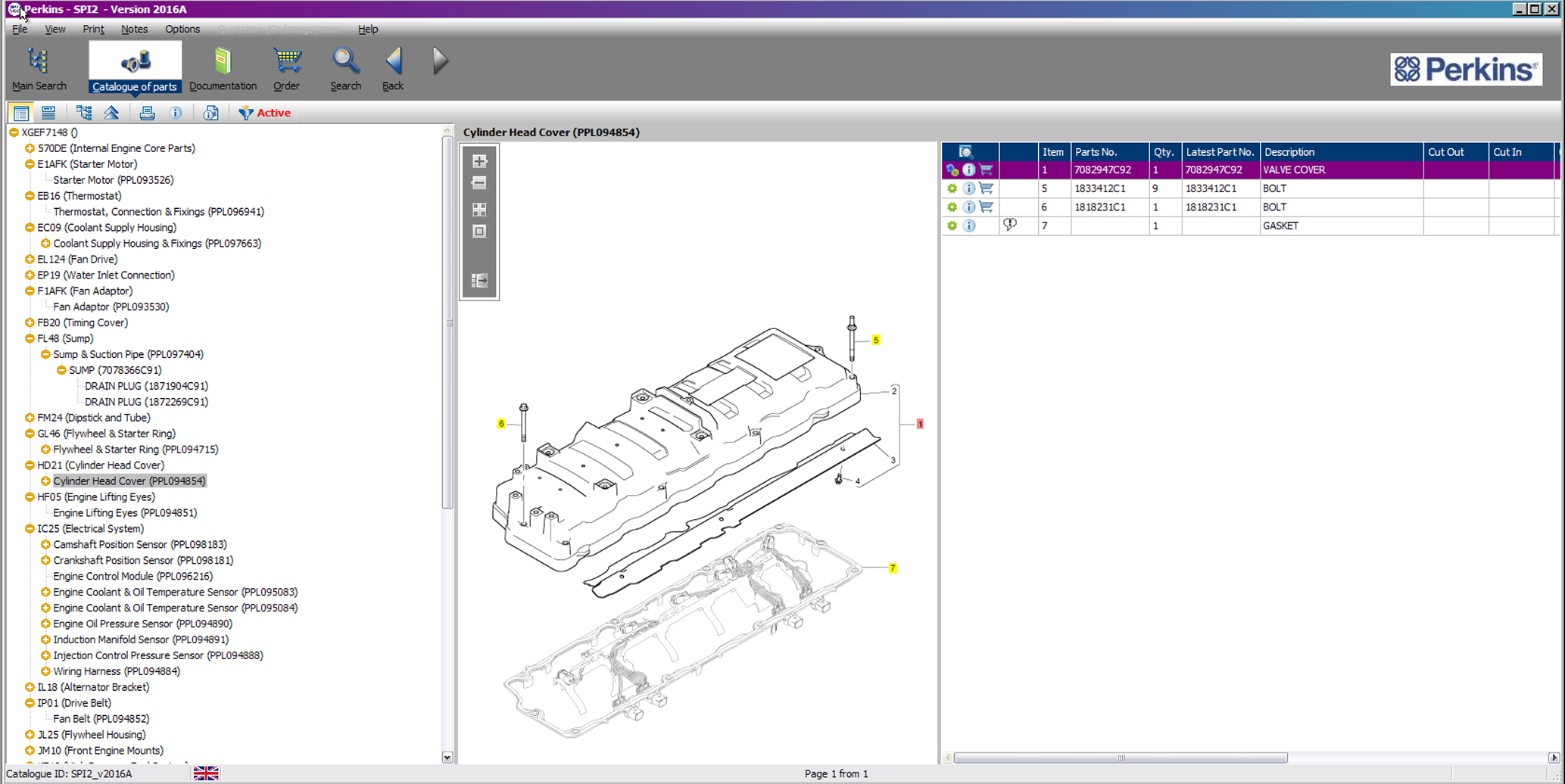This screenshot has width=1565, height=784.
Task: Click the note bubble on item 7
Action: [1009, 225]
